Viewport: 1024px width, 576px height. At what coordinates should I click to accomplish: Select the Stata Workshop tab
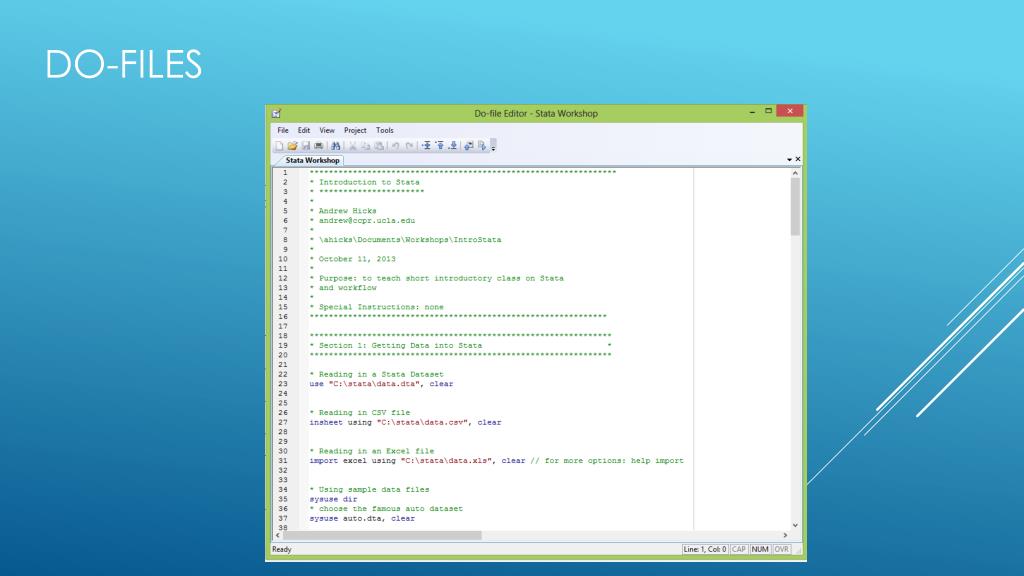pos(312,160)
